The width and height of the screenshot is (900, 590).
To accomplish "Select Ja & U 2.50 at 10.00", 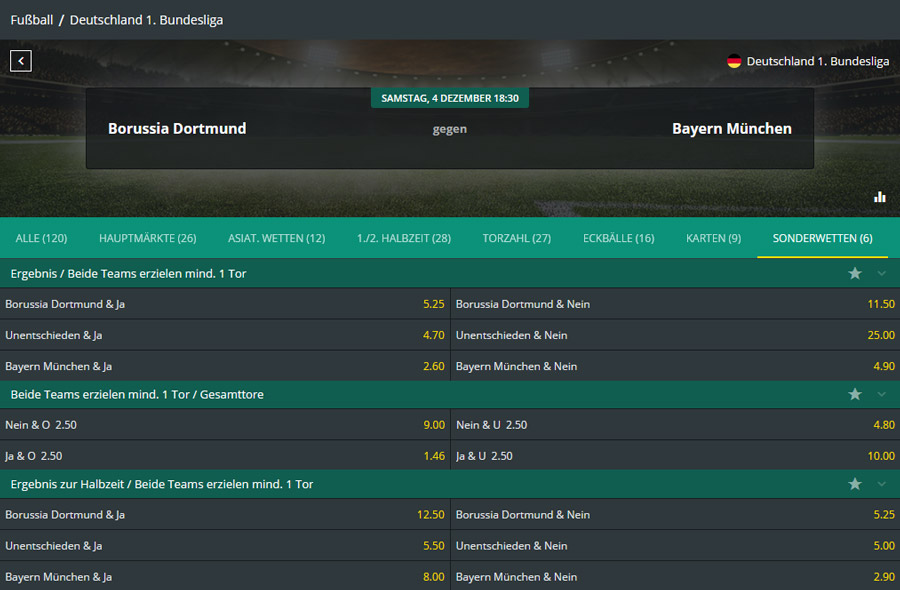I will click(x=676, y=456).
